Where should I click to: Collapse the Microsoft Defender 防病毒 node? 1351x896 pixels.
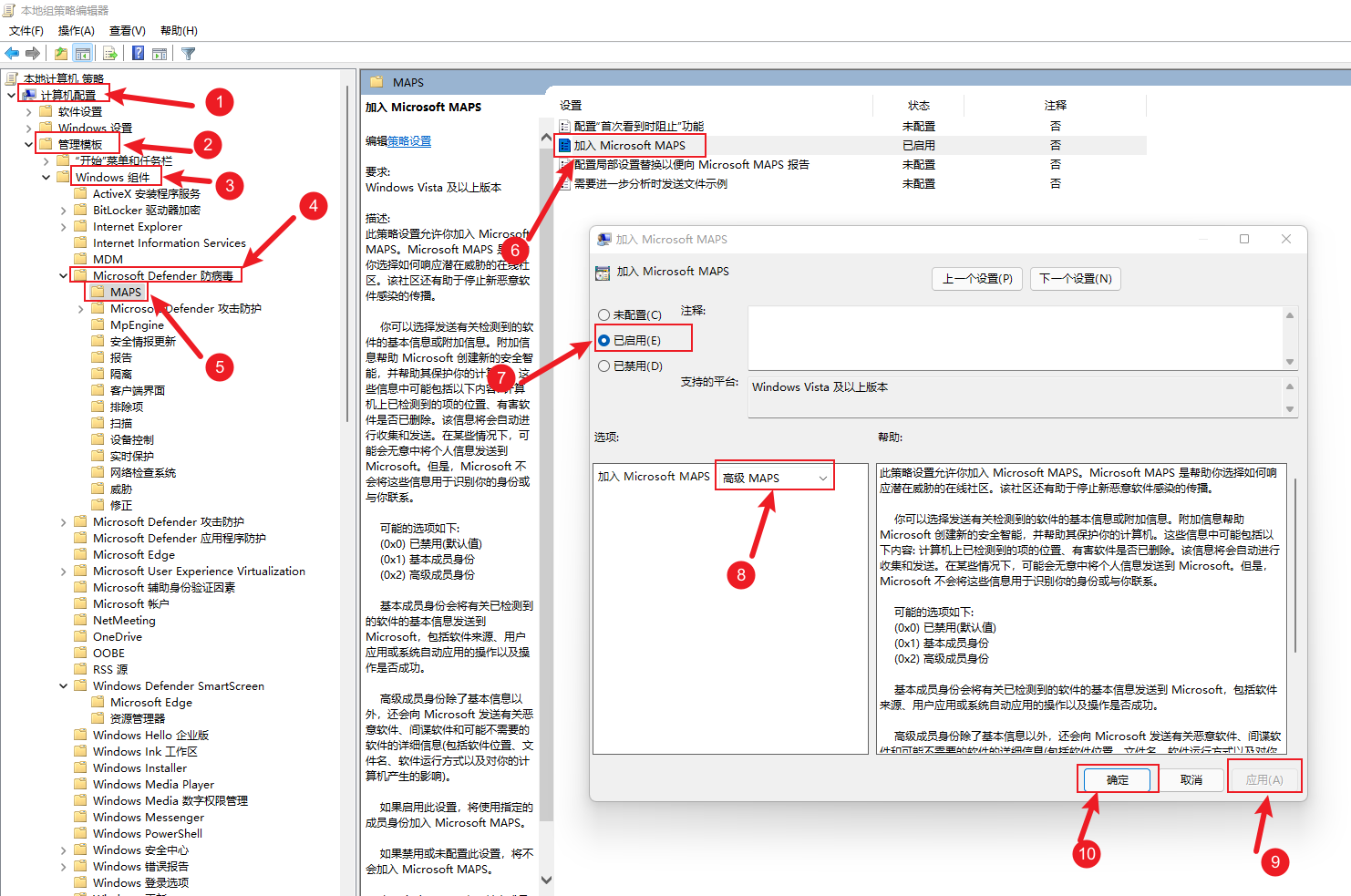point(64,275)
